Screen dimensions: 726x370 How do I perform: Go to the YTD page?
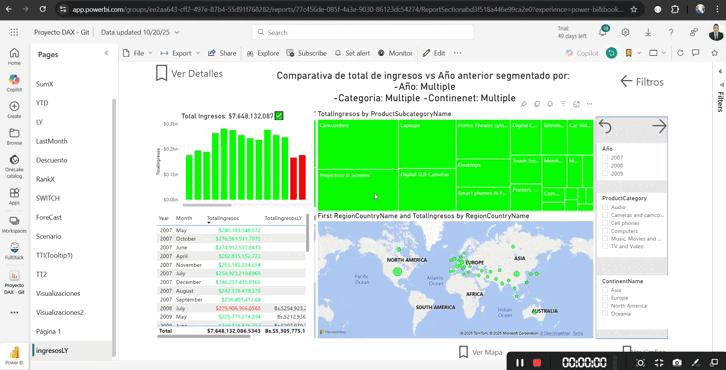(x=42, y=103)
